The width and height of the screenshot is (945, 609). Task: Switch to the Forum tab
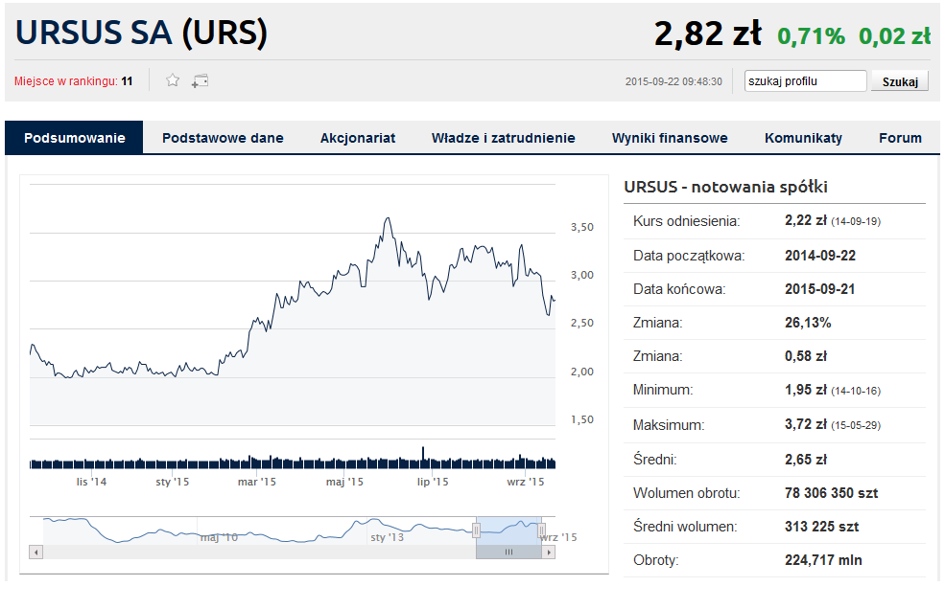tap(900, 138)
